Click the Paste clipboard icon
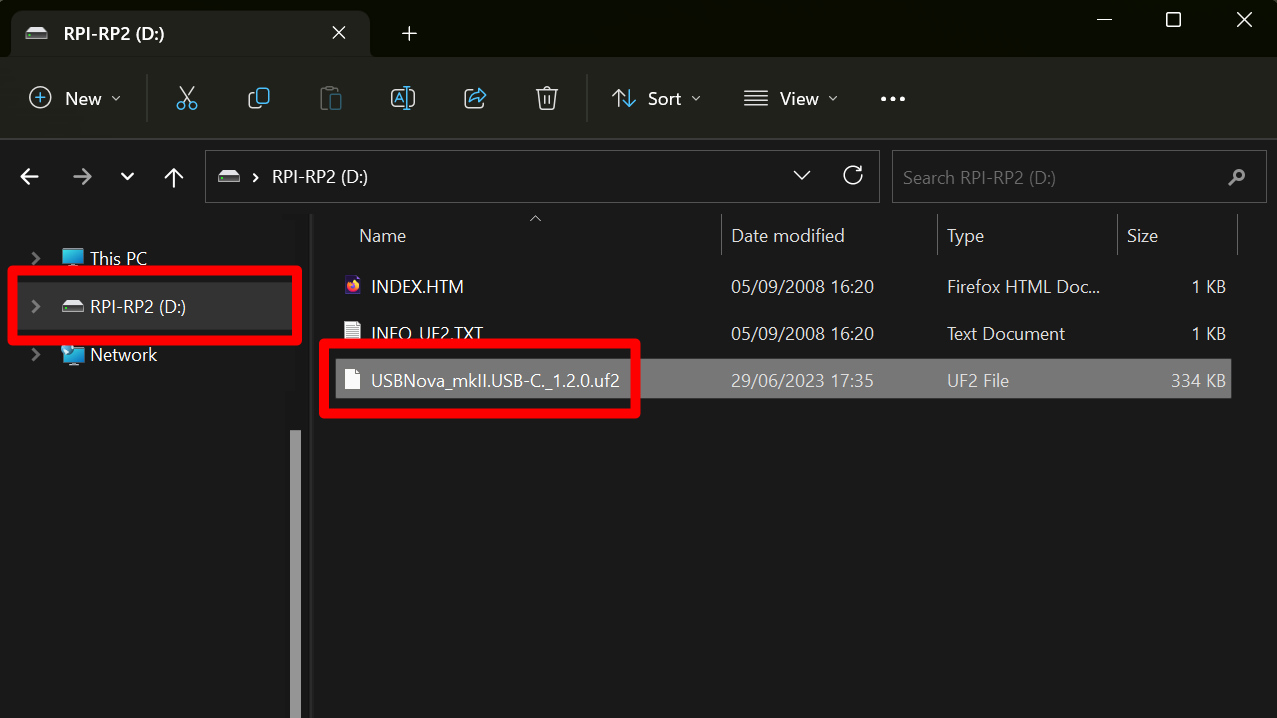Viewport: 1277px width, 718px height. (331, 98)
